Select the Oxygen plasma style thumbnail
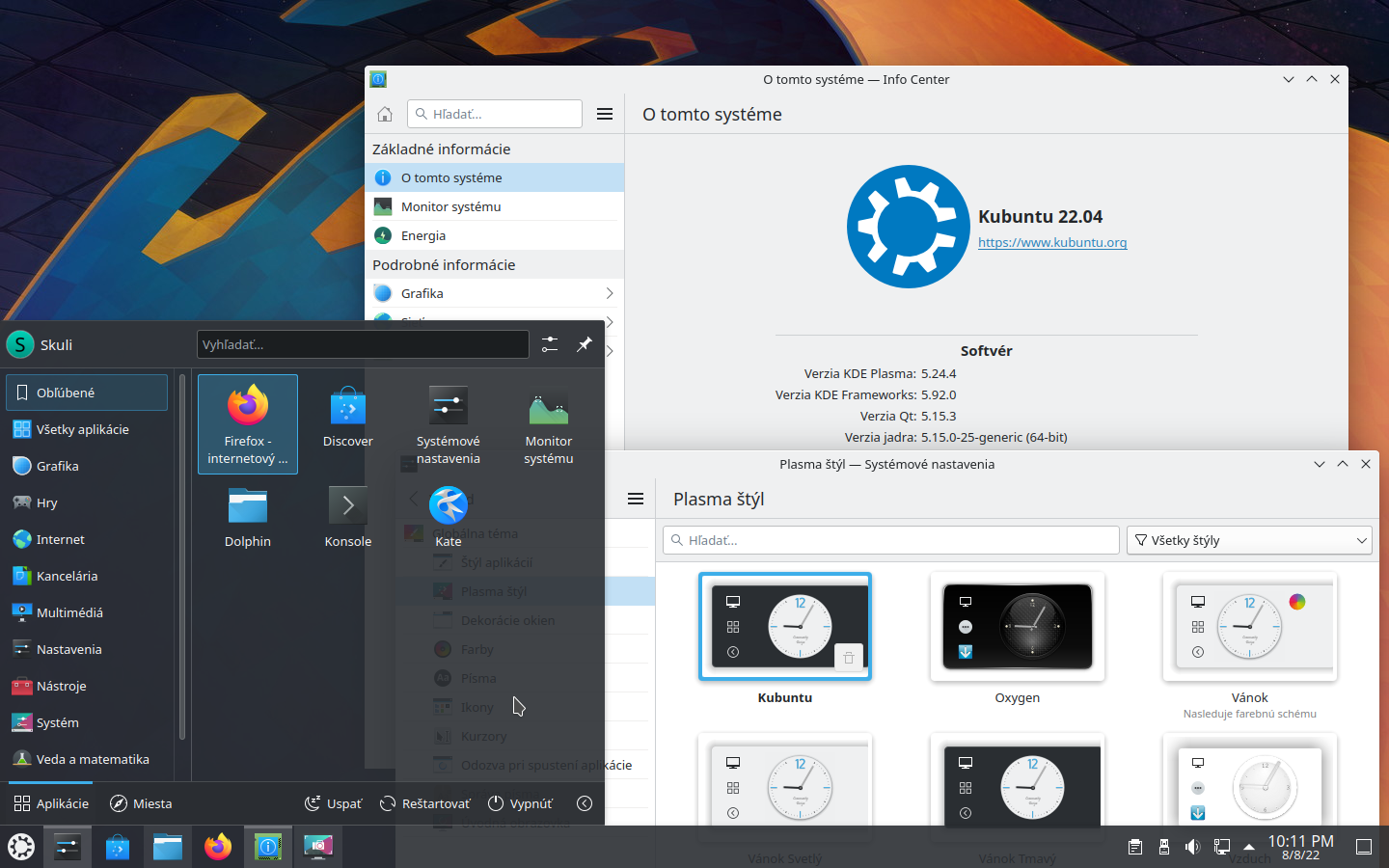This screenshot has height=868, width=1389. coord(1017,627)
